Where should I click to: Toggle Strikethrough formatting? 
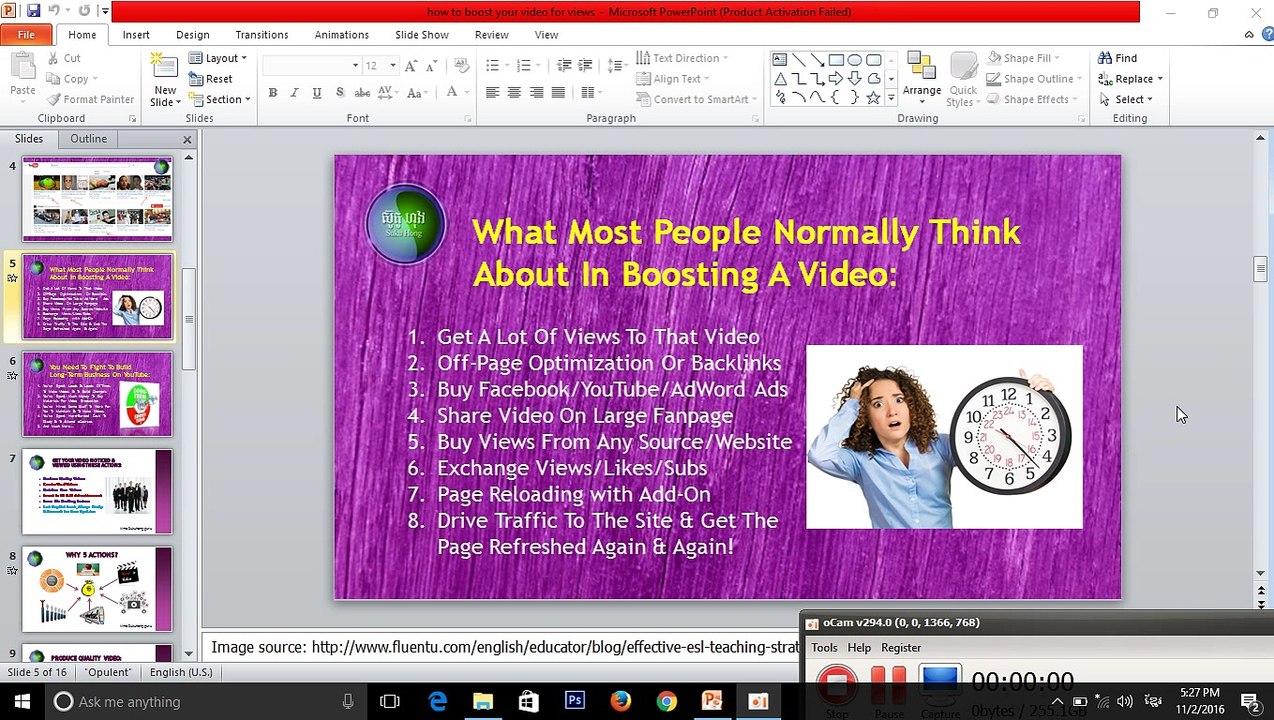(362, 92)
